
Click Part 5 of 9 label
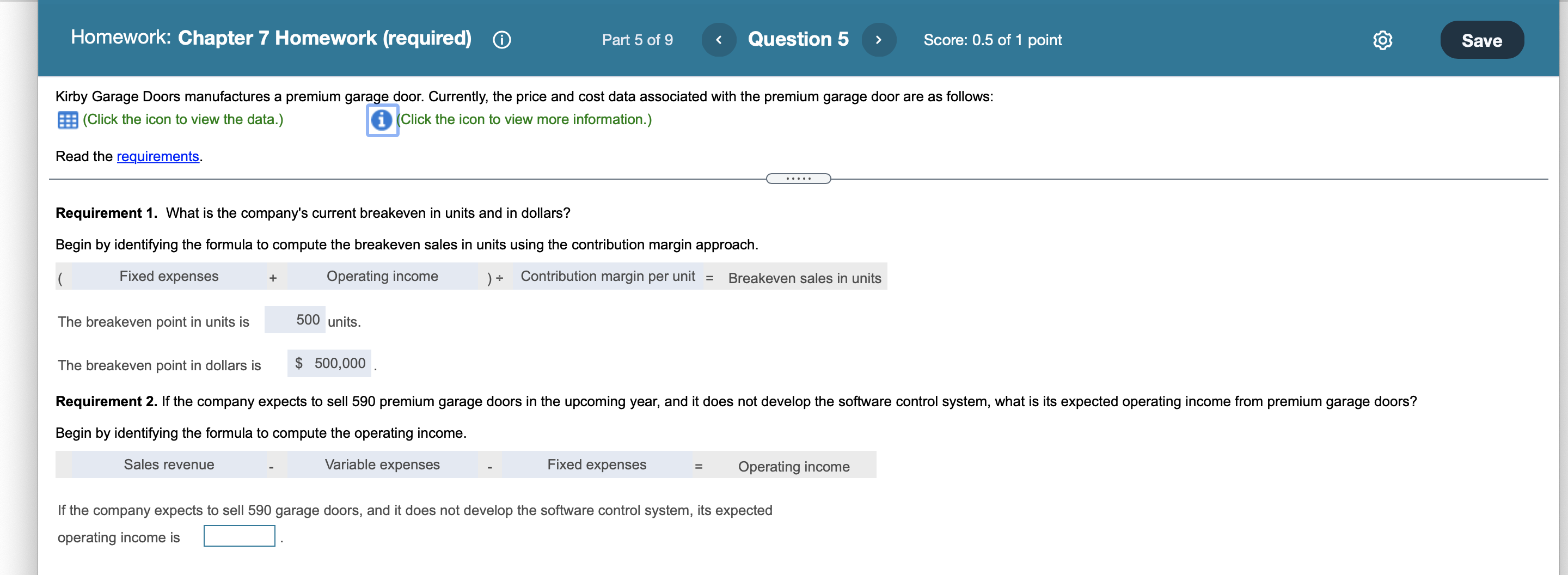pos(636,40)
